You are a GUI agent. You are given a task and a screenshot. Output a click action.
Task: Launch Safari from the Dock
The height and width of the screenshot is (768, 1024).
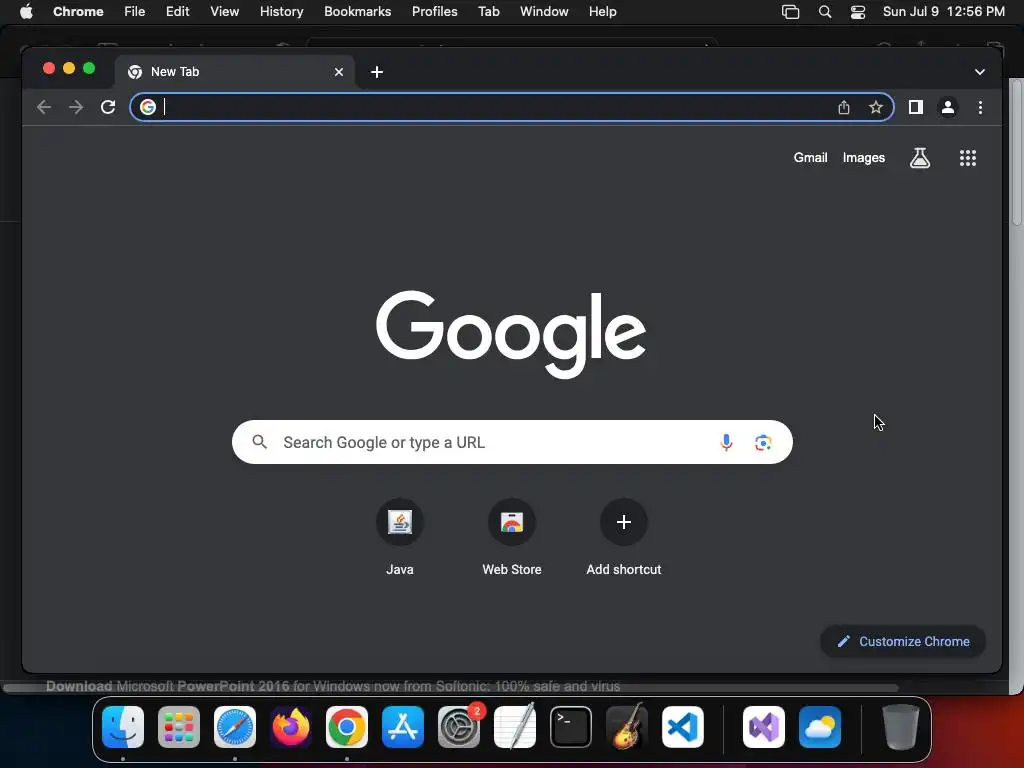pos(235,727)
